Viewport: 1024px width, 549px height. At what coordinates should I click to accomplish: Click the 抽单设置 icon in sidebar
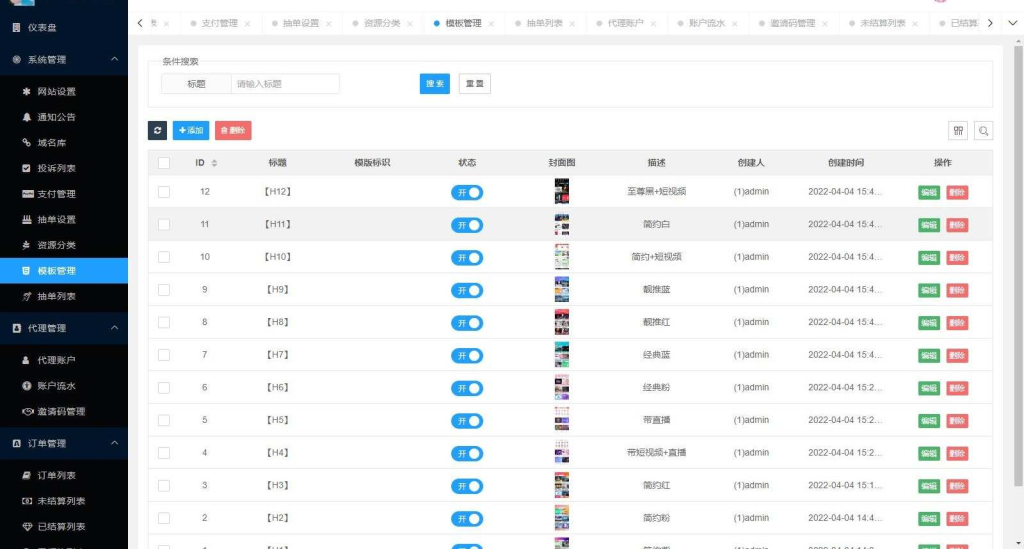(26, 219)
